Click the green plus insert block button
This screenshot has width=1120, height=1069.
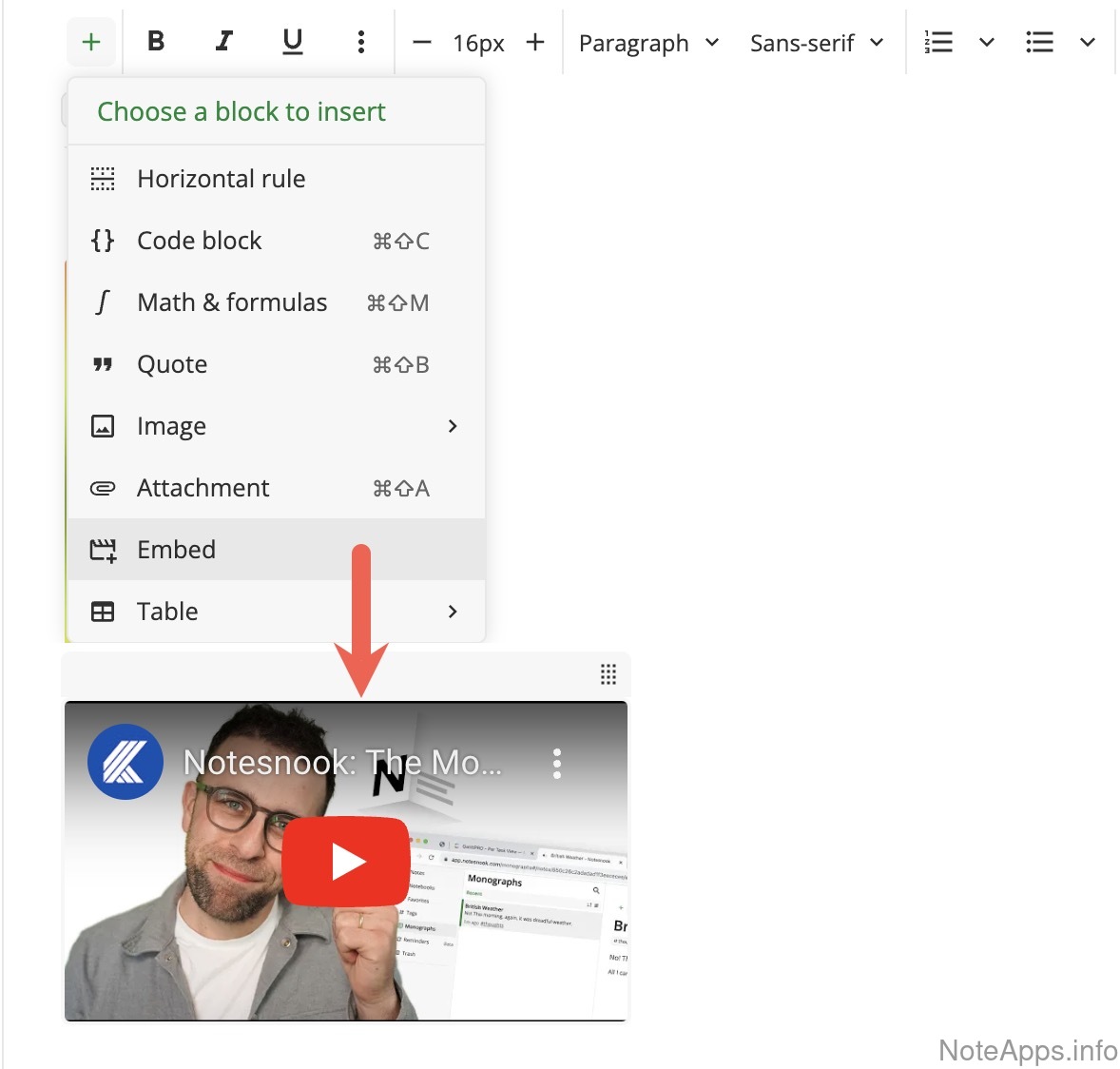pyautogui.click(x=91, y=42)
